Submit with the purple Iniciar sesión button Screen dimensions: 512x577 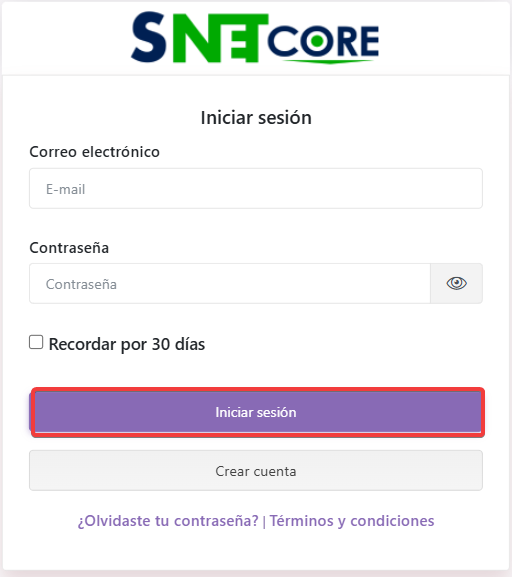coord(256,412)
